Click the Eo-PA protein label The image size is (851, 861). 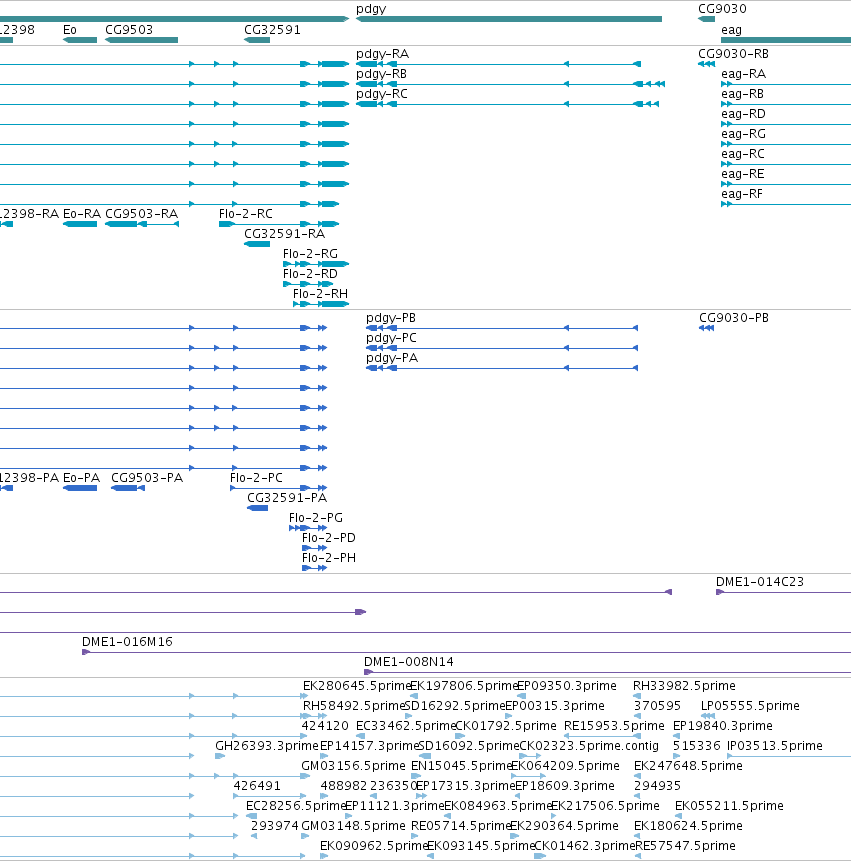point(81,478)
